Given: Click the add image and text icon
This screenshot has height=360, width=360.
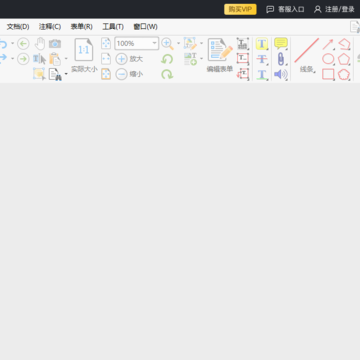Looking at the screenshot, I should point(190,59).
